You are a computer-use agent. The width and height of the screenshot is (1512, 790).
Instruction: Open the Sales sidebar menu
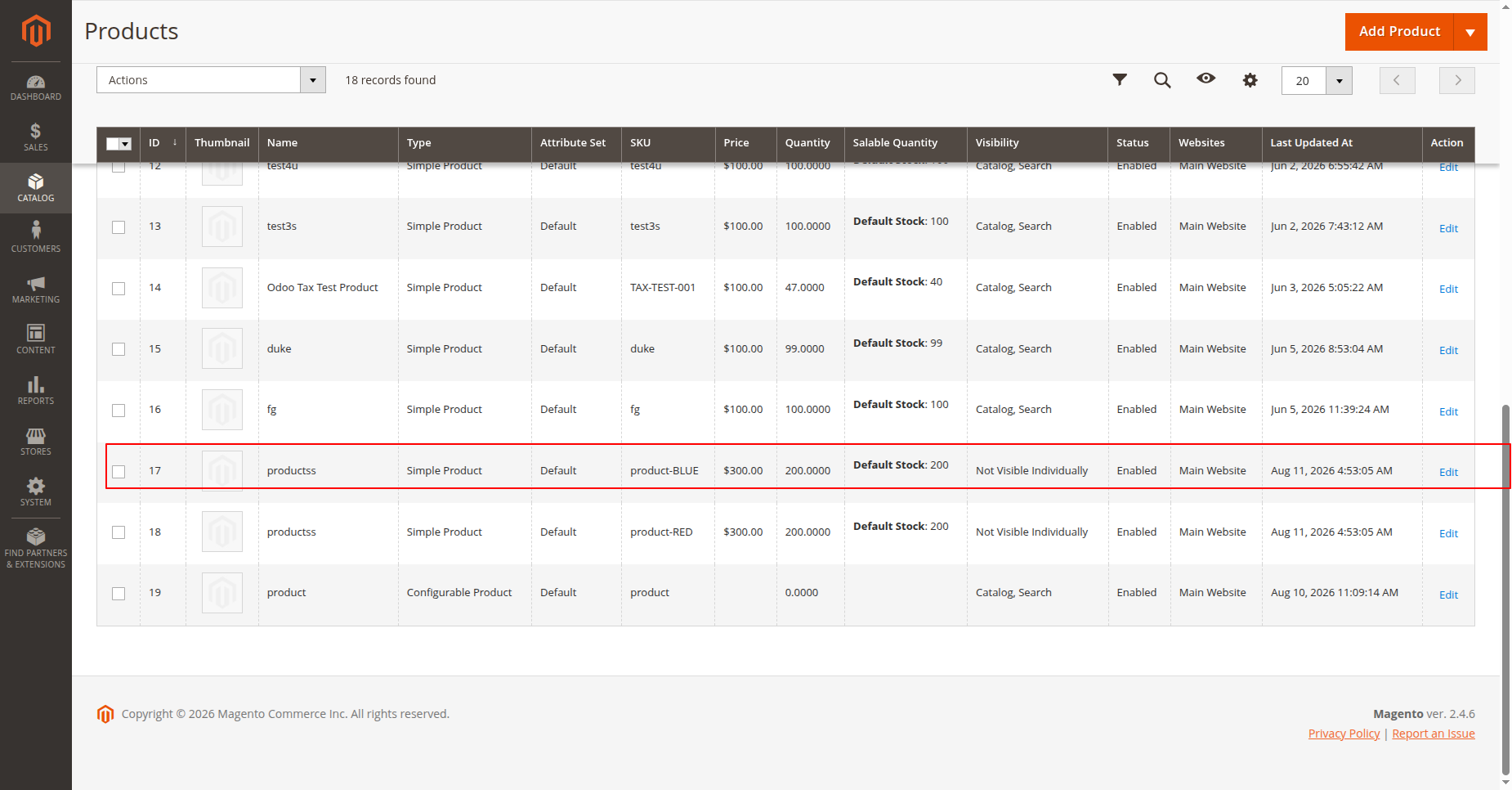[36, 137]
